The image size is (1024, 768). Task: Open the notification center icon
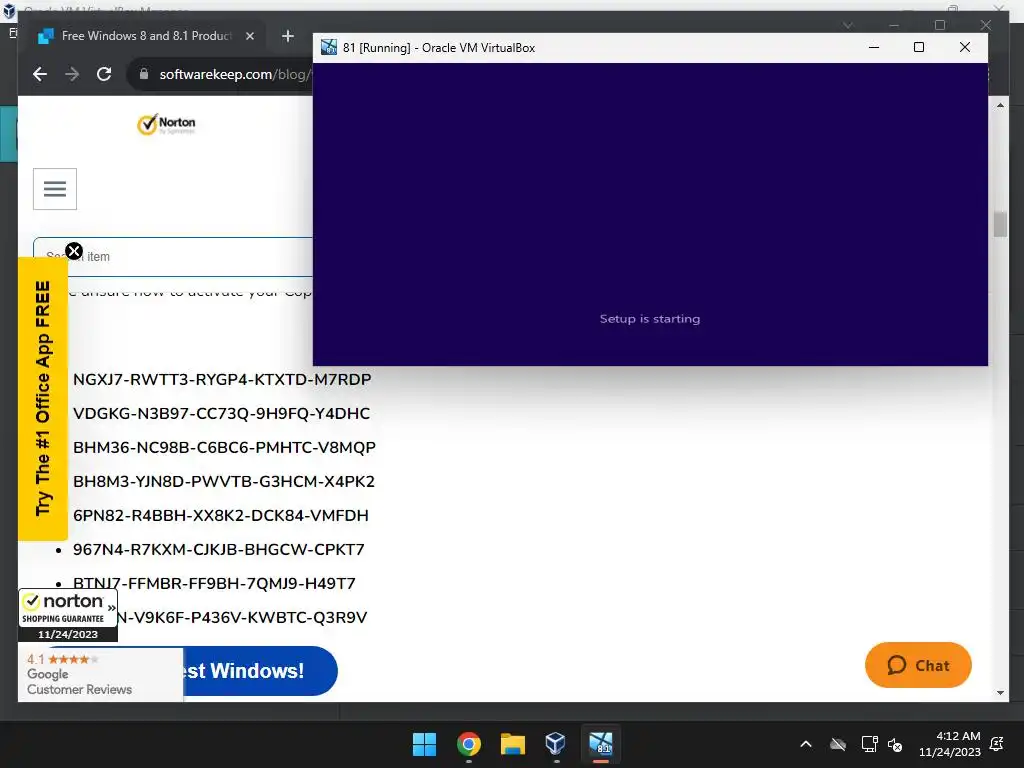tap(997, 744)
